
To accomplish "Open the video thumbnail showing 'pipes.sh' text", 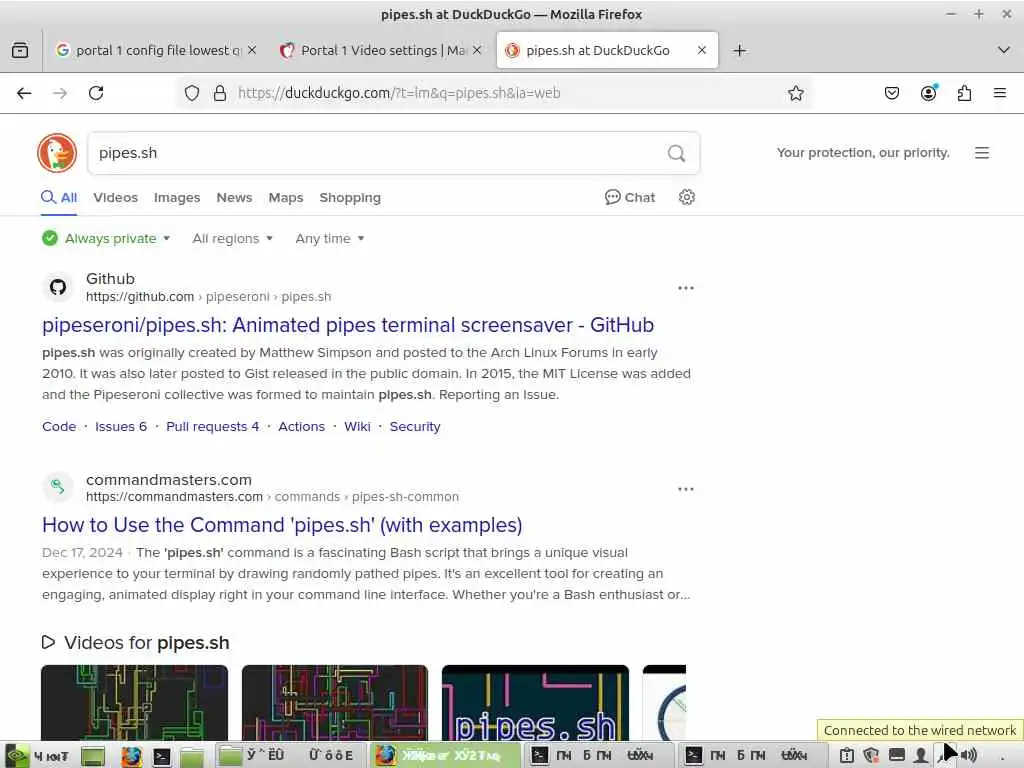I will 536,703.
